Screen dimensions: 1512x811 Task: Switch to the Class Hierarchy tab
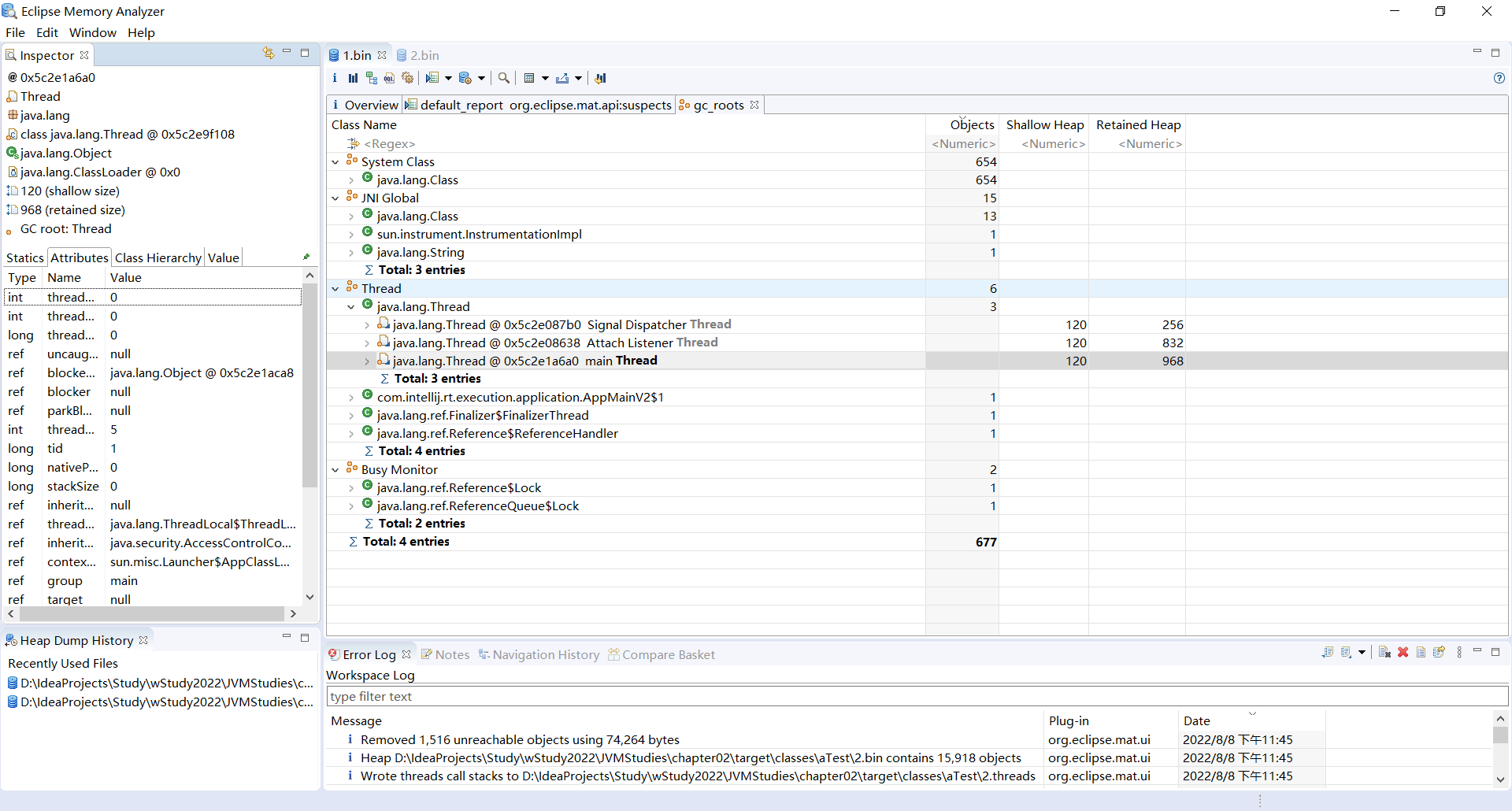(157, 257)
